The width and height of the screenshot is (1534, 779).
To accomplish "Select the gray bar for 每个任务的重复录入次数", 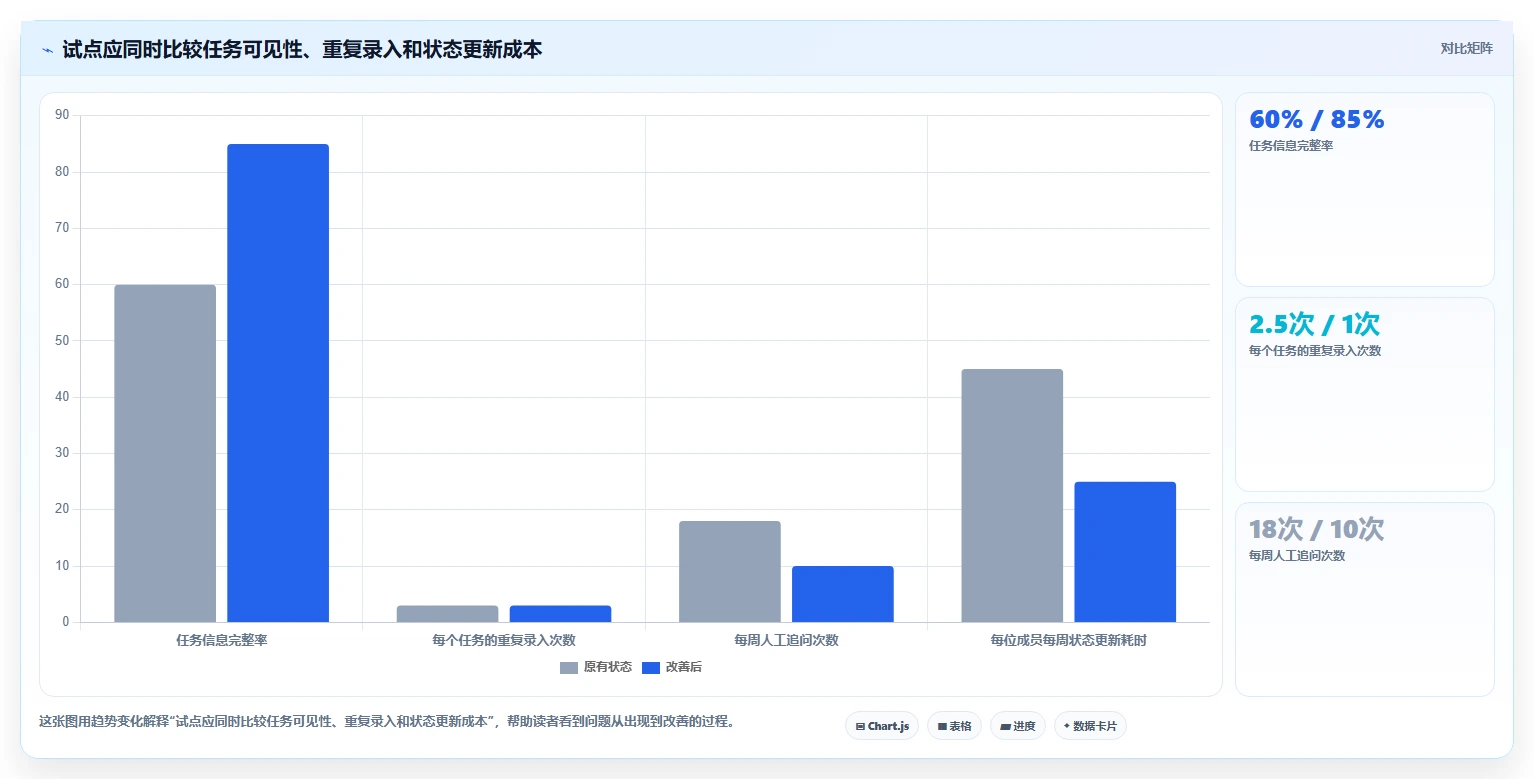I will coord(447,614).
